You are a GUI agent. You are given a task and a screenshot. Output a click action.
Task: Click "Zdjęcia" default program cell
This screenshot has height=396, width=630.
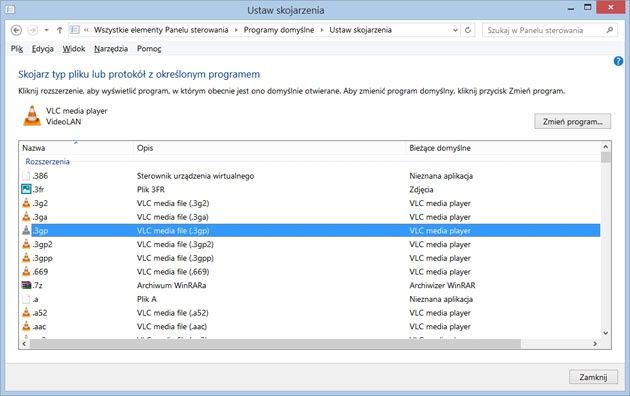pos(421,190)
